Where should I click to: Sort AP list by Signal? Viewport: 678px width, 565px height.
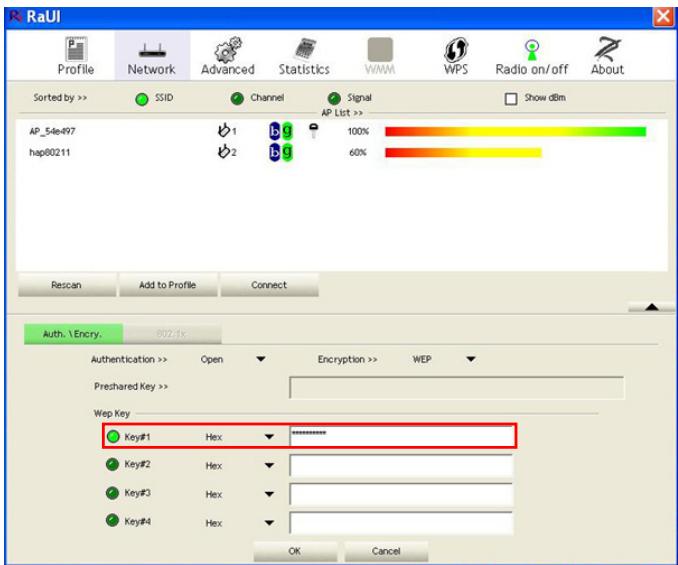point(334,99)
